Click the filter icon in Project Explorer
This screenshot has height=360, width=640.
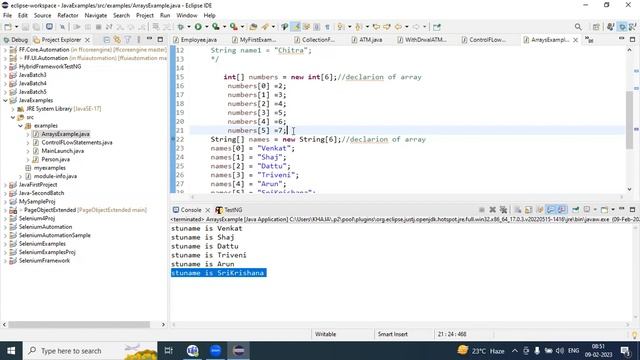[x=128, y=40]
